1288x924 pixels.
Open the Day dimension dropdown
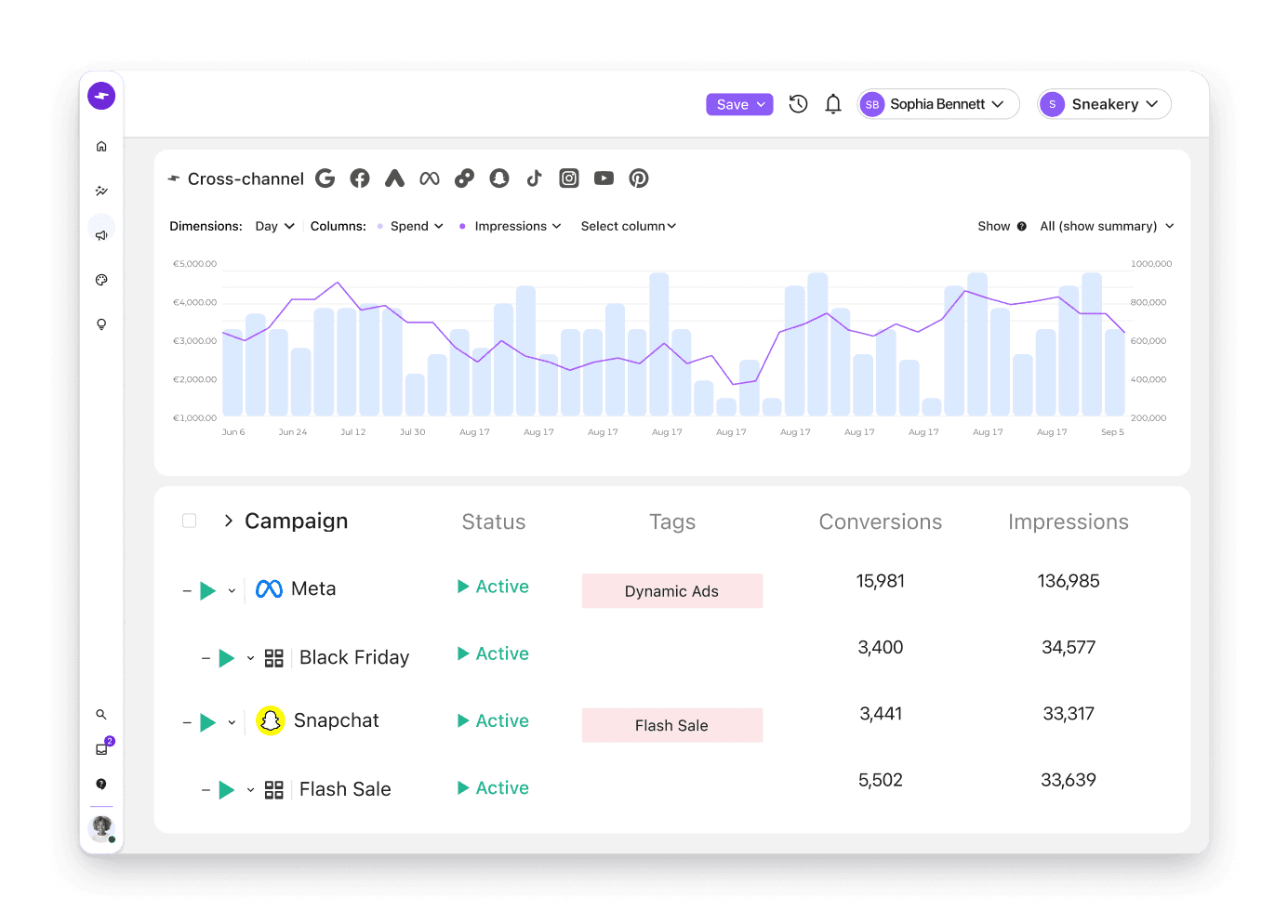click(274, 226)
